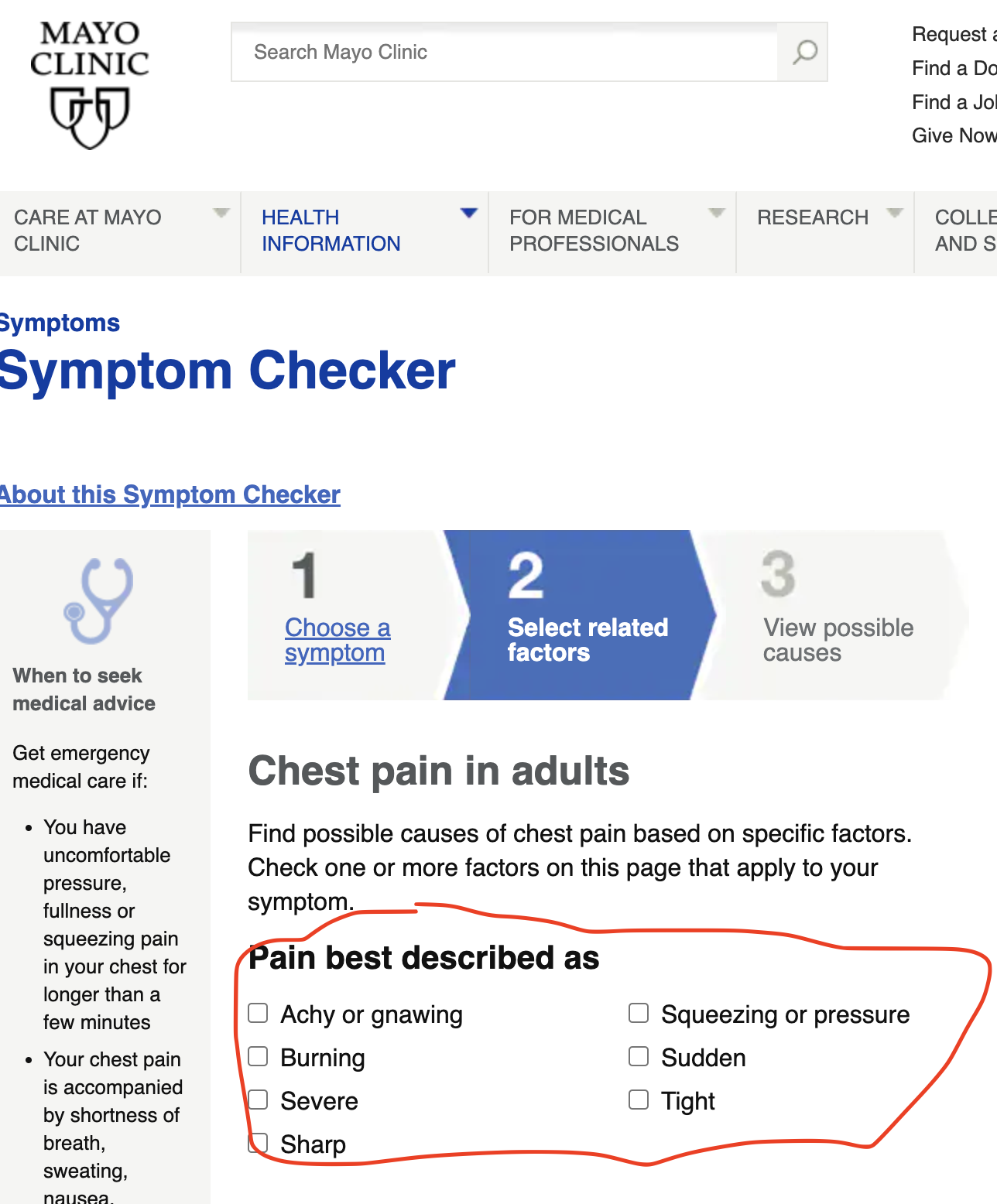Enable the Squeezing or pressure checkbox
This screenshot has height=1204, width=997.
(639, 1012)
